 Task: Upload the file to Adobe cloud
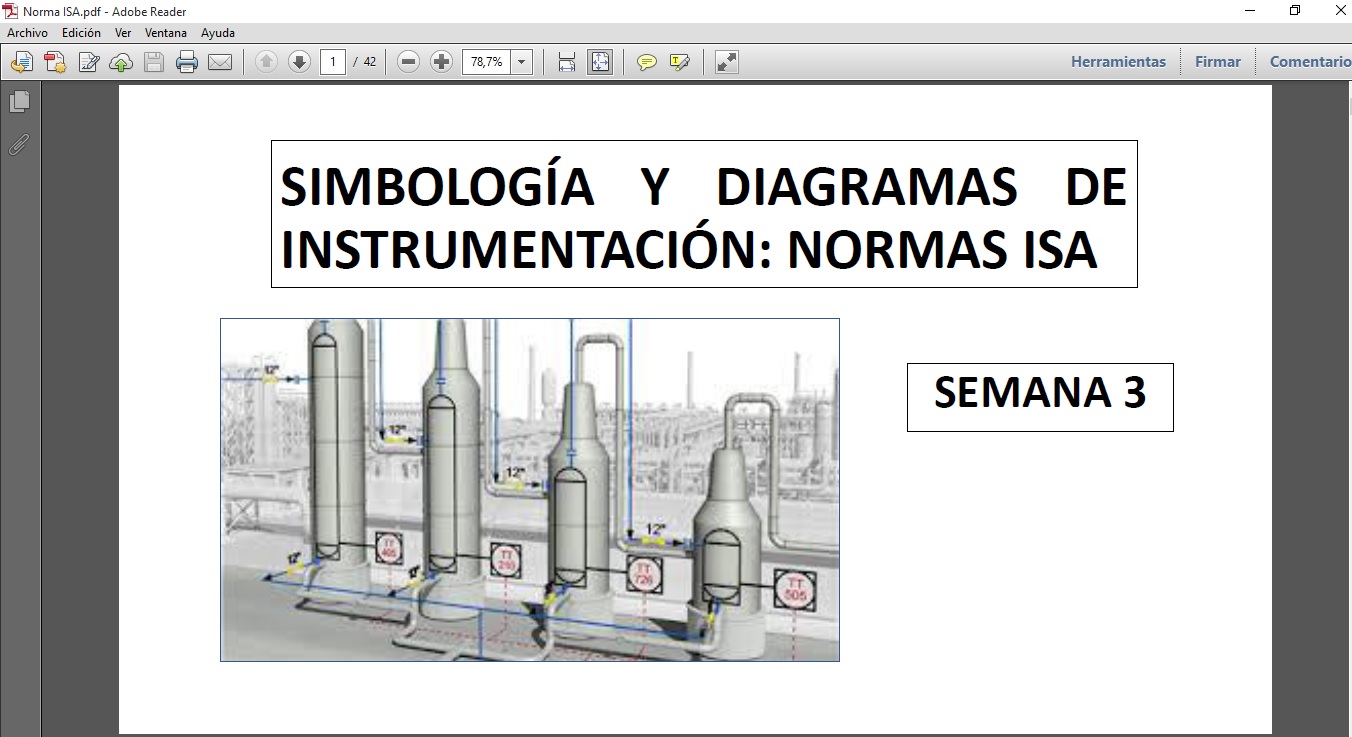coord(121,62)
